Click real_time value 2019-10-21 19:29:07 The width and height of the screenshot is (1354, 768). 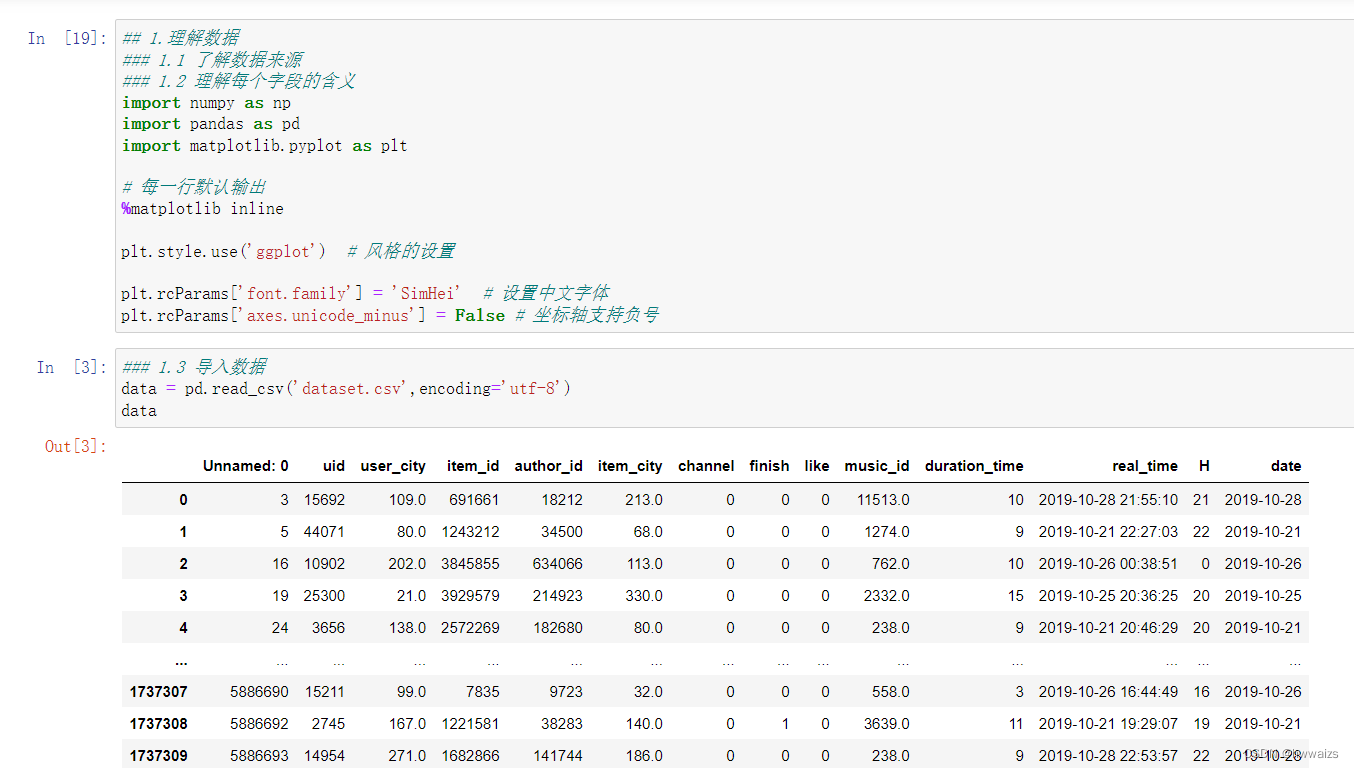tap(1108, 724)
